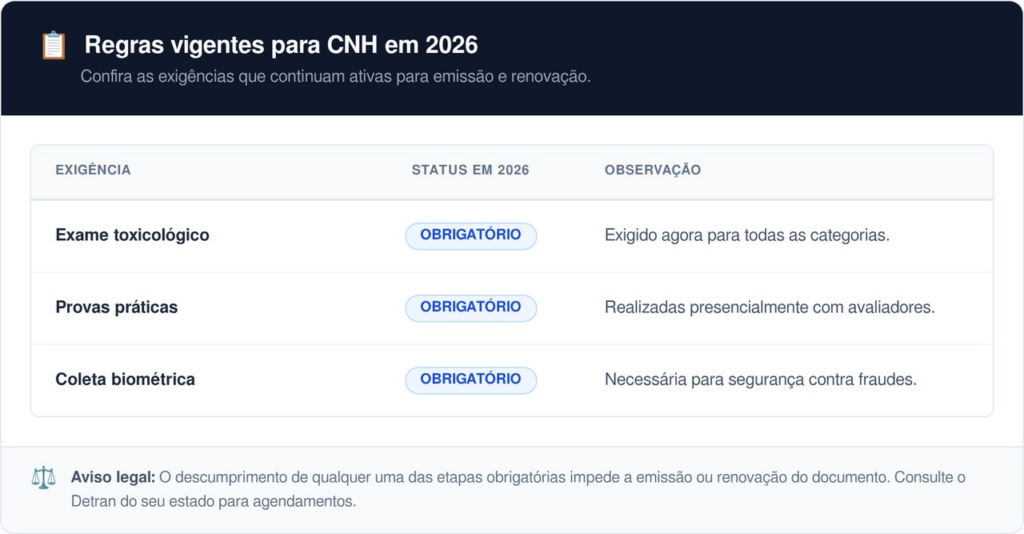This screenshot has height=534, width=1024.
Task: Click the OBSERVAÇÃO column header
Action: 652,170
